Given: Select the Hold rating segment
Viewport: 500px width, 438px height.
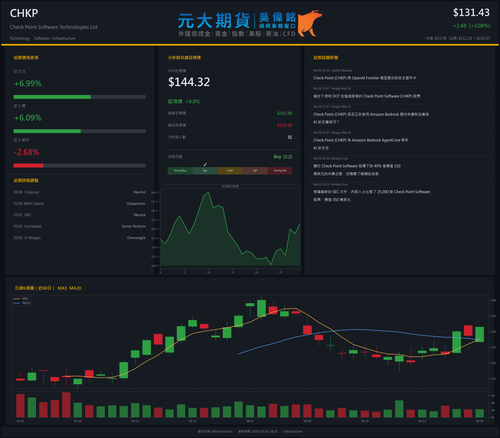Looking at the screenshot, I should click(230, 171).
